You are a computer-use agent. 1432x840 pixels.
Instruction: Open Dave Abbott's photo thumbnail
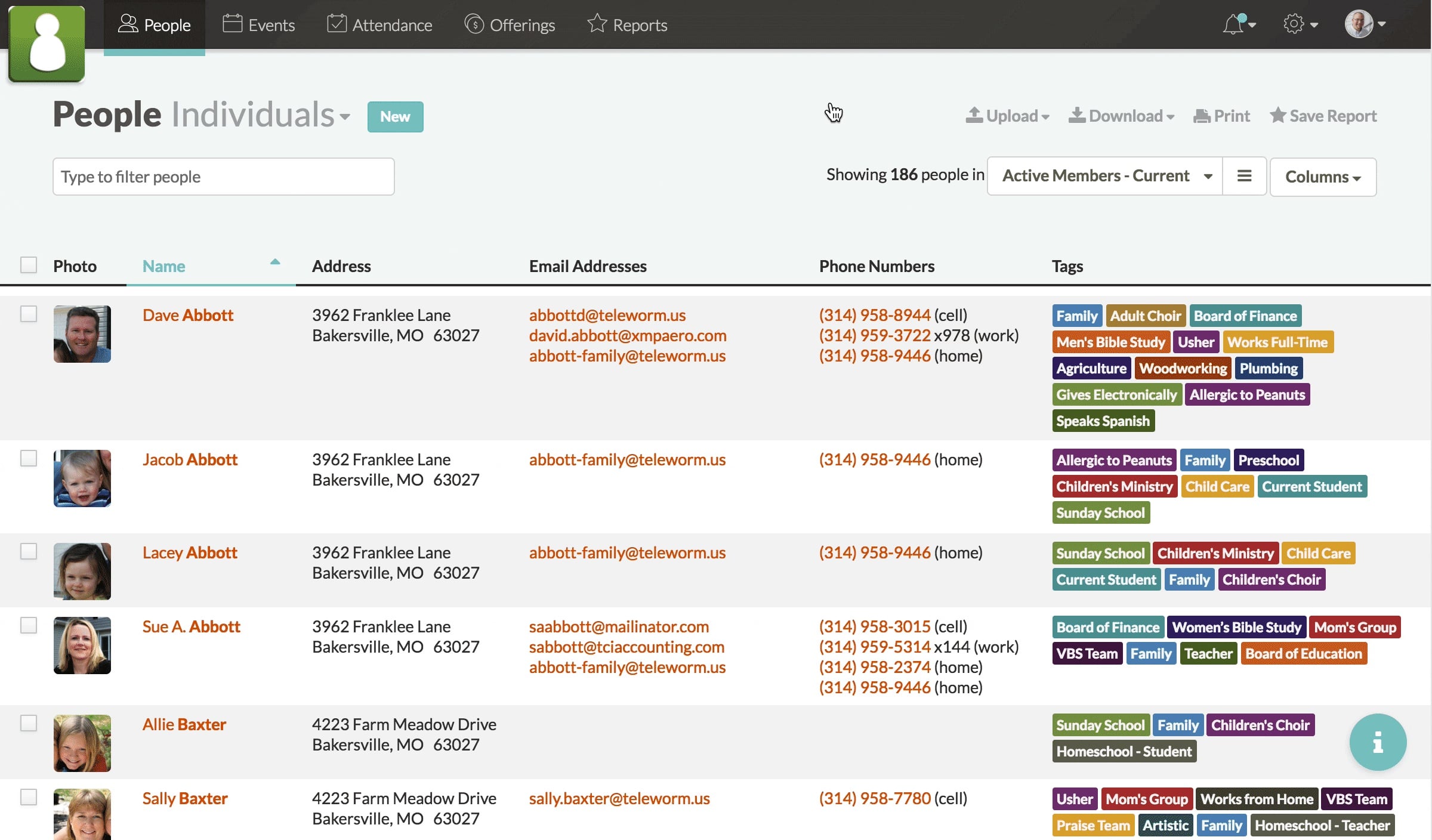pyautogui.click(x=82, y=334)
